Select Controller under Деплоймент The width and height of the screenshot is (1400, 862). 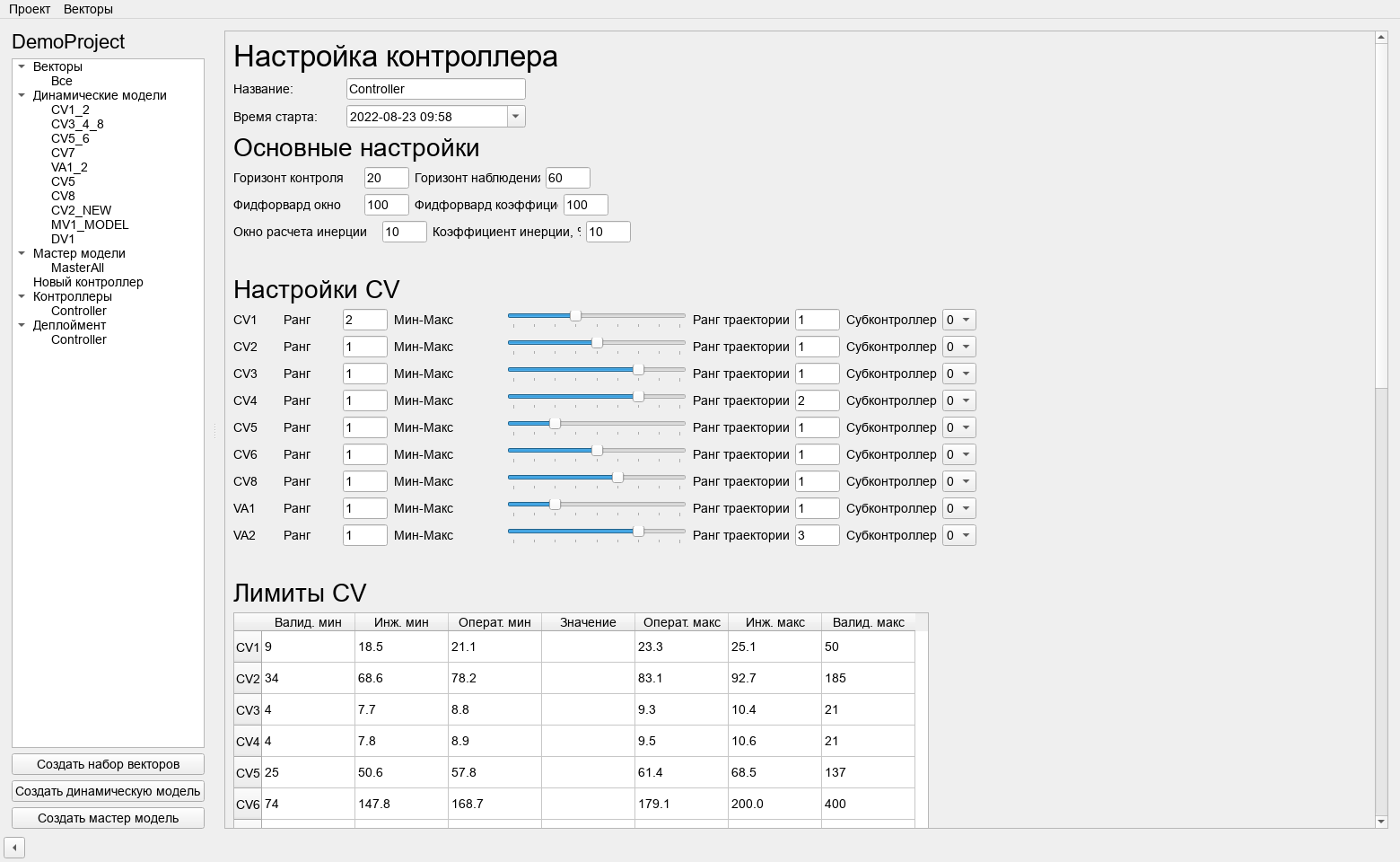click(79, 339)
